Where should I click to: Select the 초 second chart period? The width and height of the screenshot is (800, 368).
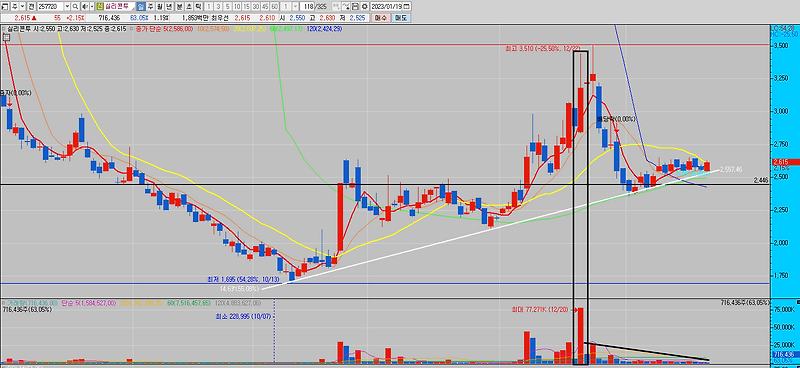pos(189,6)
